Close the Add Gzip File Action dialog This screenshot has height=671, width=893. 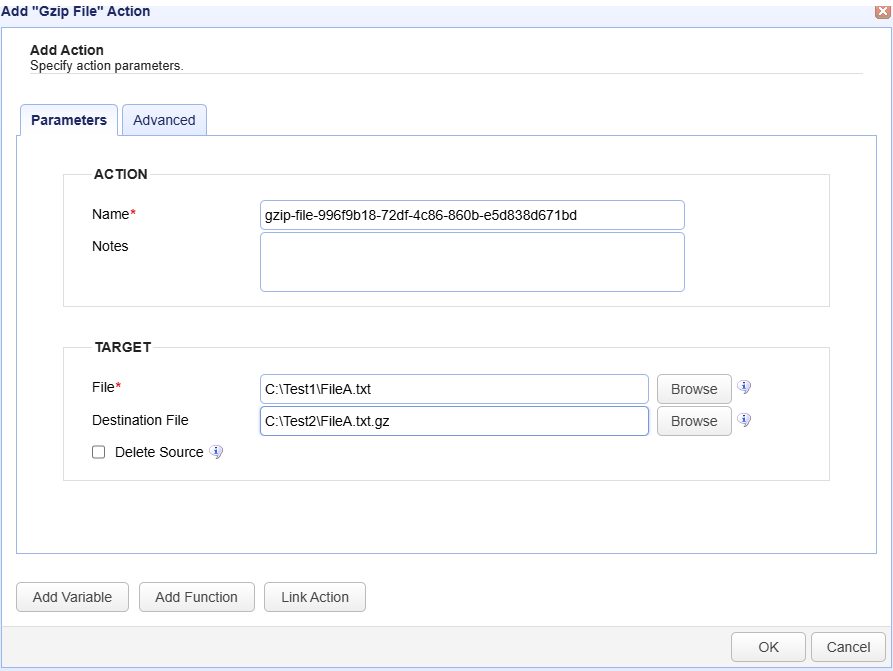click(883, 11)
